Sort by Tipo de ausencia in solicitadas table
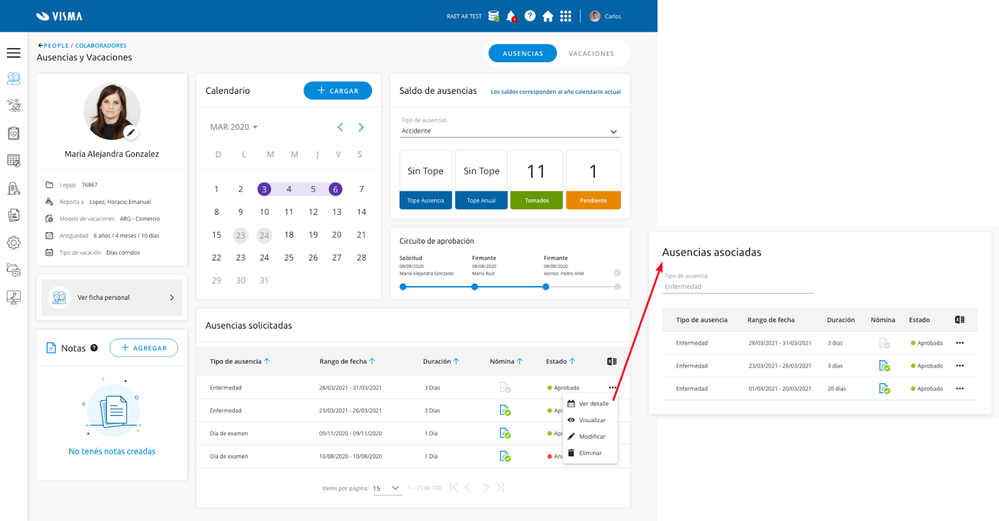The image size is (999, 521). click(266, 361)
